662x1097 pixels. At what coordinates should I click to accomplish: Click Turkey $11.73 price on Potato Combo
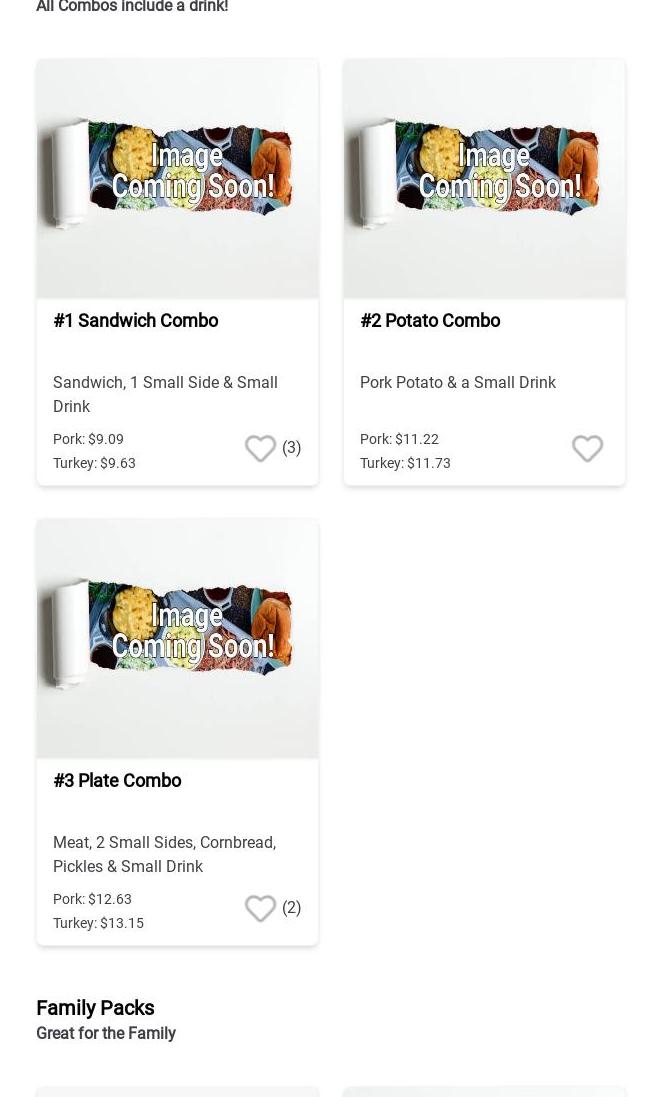point(405,463)
